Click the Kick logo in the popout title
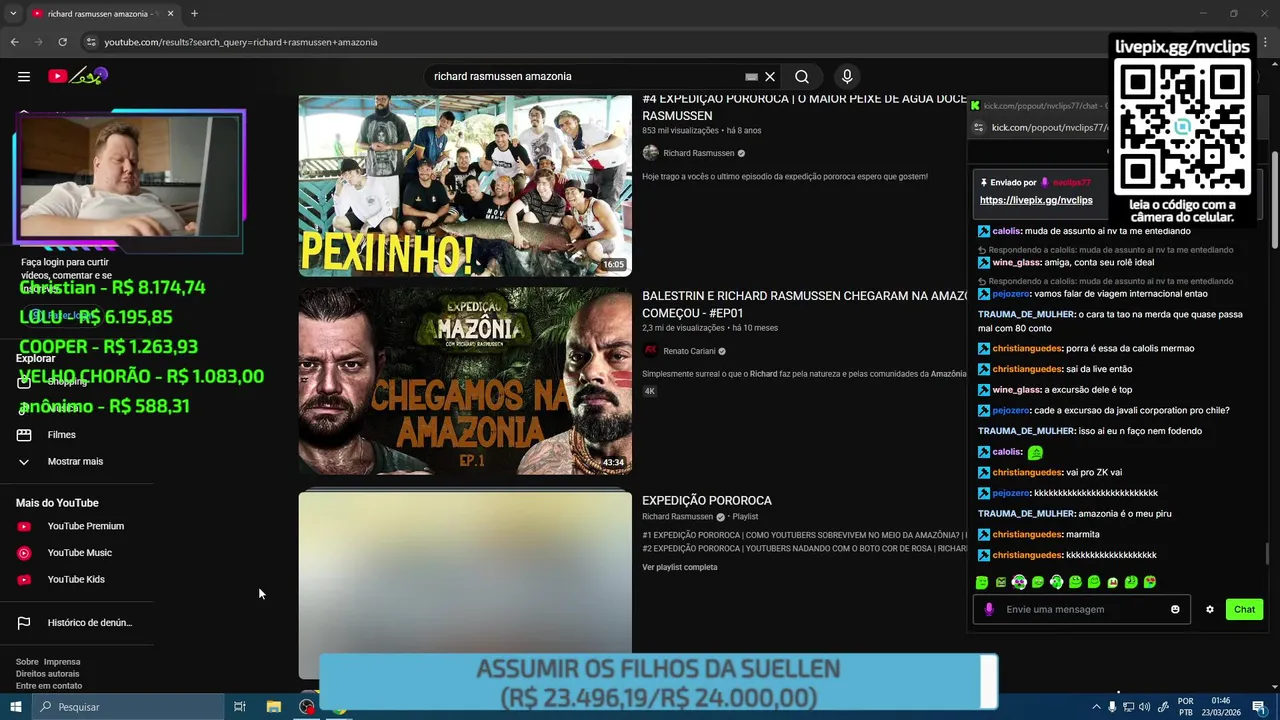 click(x=975, y=105)
